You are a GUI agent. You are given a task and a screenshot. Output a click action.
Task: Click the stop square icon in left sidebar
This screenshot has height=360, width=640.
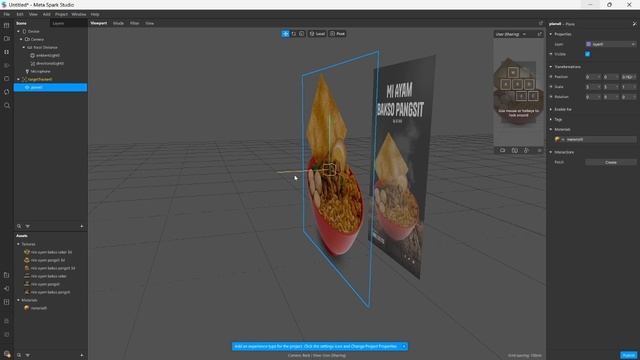7,78
